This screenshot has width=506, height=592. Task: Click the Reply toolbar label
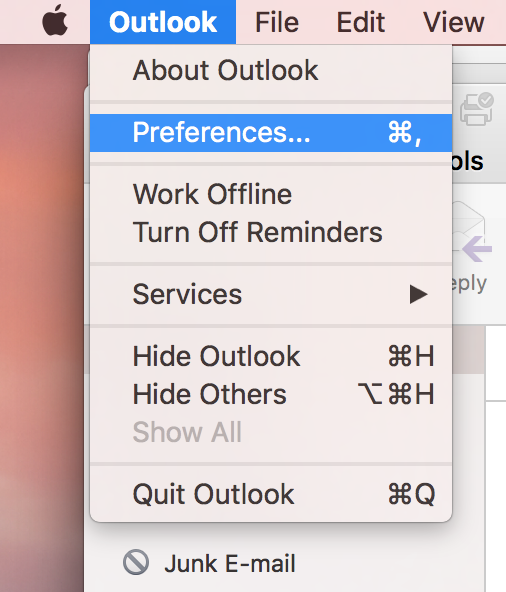(469, 284)
